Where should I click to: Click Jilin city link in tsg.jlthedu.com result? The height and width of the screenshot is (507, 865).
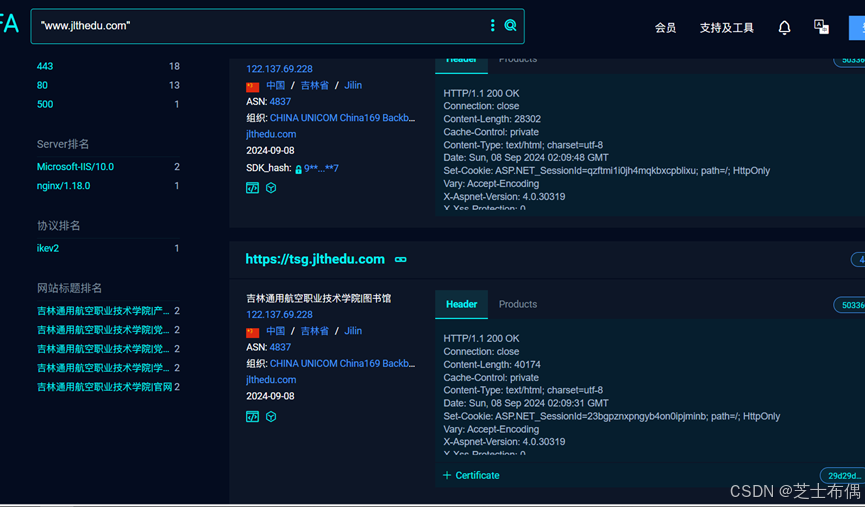click(x=353, y=331)
